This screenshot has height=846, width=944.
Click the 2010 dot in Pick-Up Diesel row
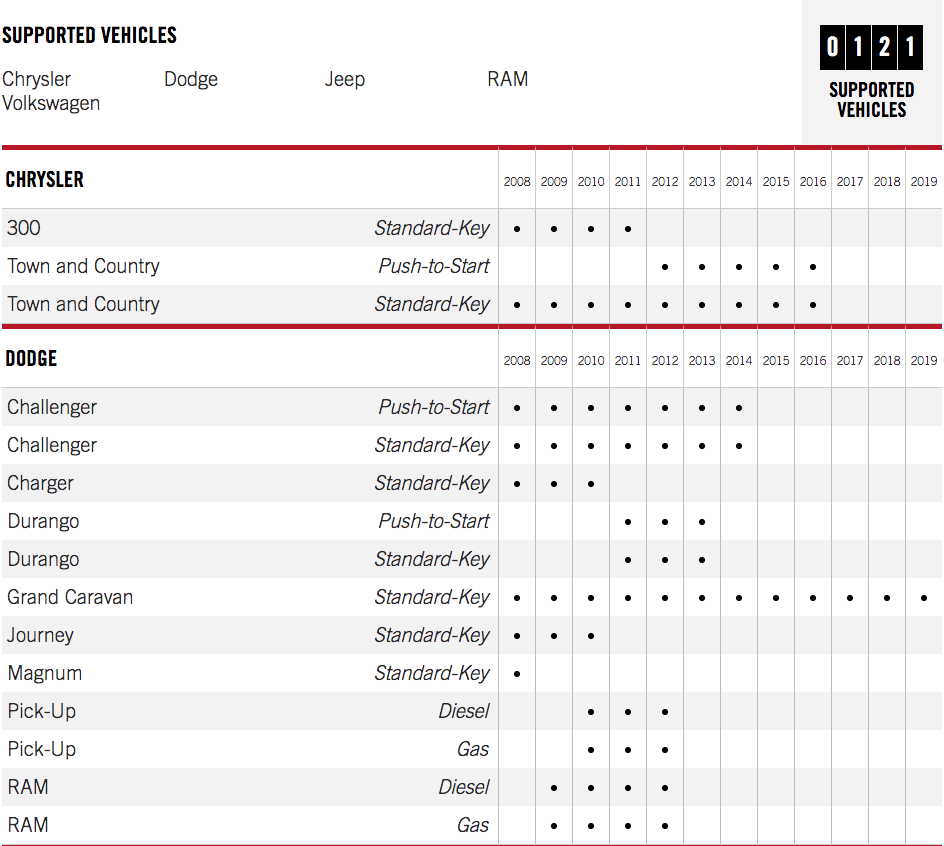pos(591,712)
